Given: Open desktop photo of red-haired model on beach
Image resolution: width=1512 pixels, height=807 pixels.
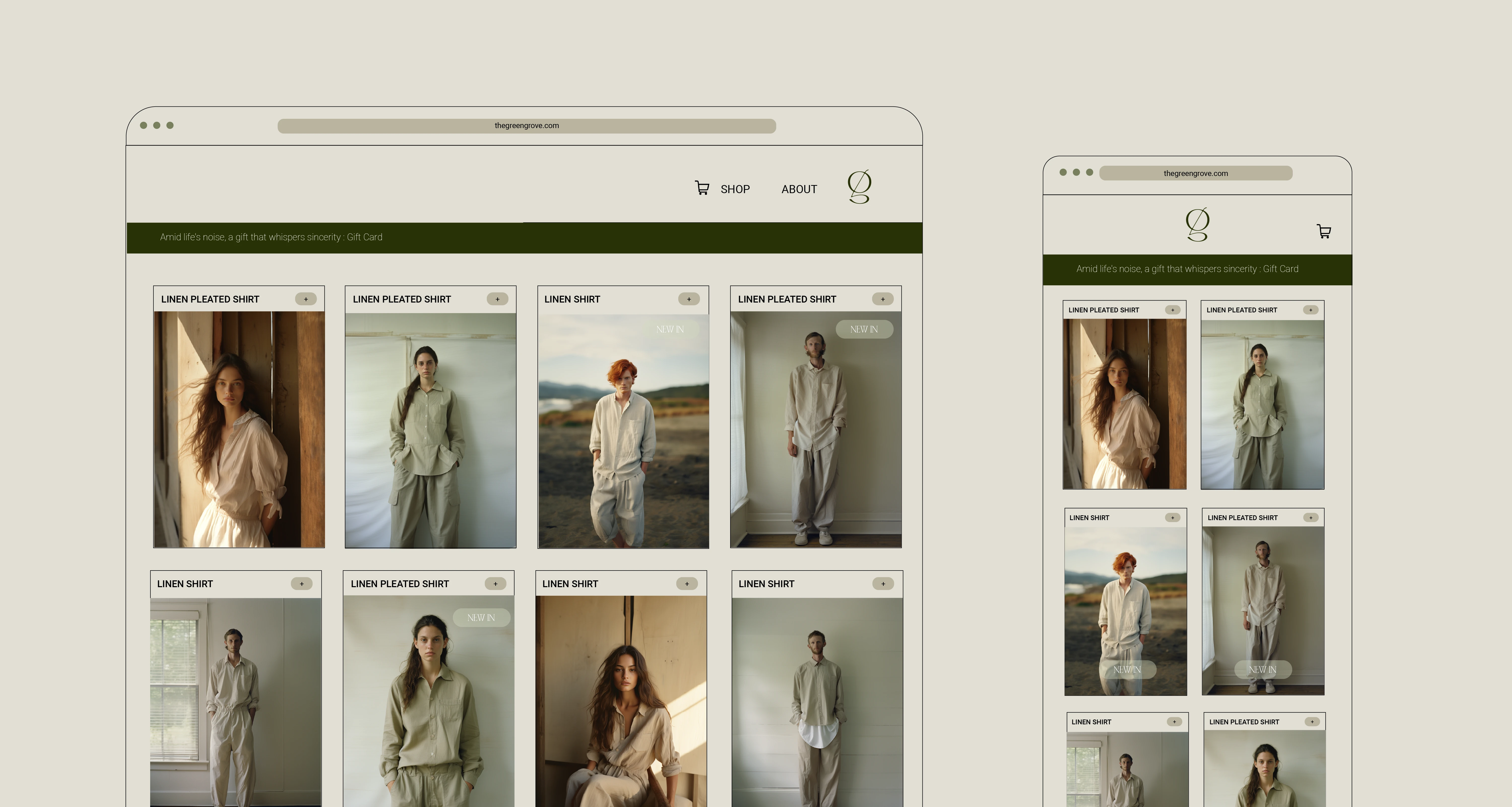Looking at the screenshot, I should [623, 431].
